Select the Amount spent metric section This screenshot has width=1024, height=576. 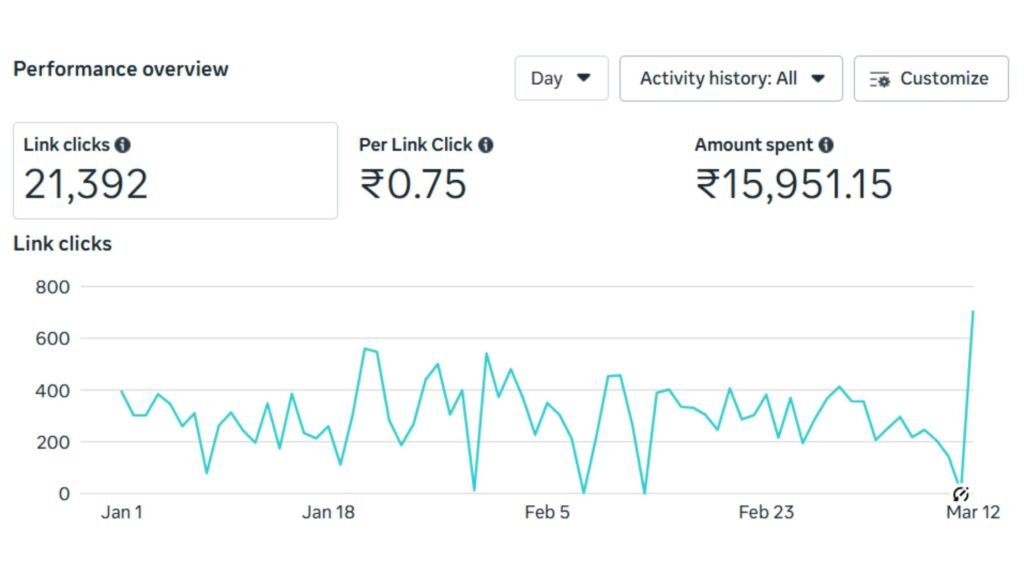794,170
